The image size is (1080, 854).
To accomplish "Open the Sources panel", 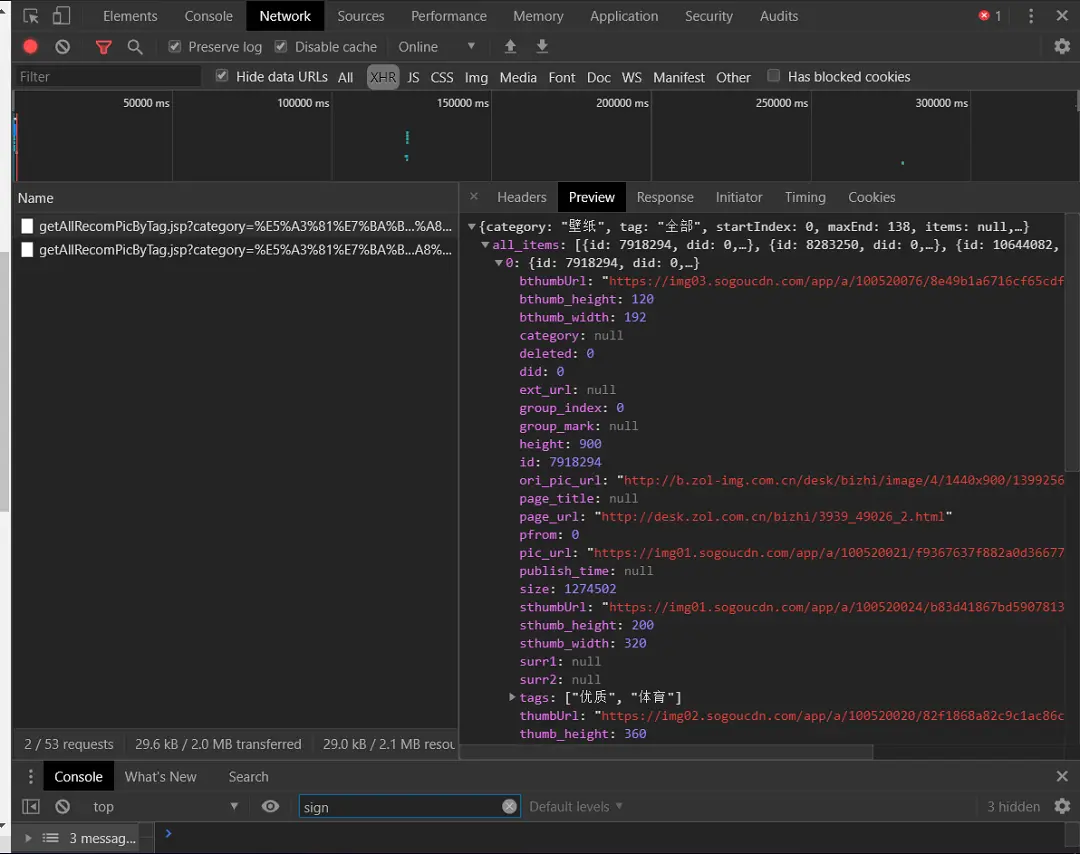I will pyautogui.click(x=361, y=15).
